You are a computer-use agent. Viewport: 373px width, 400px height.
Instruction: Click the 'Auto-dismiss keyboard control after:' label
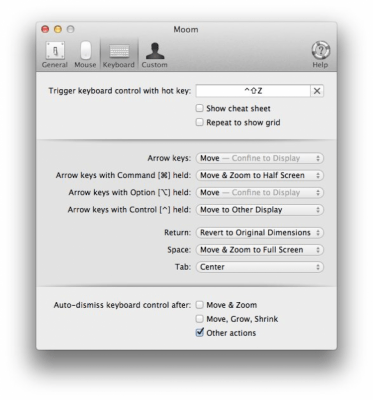122,305
